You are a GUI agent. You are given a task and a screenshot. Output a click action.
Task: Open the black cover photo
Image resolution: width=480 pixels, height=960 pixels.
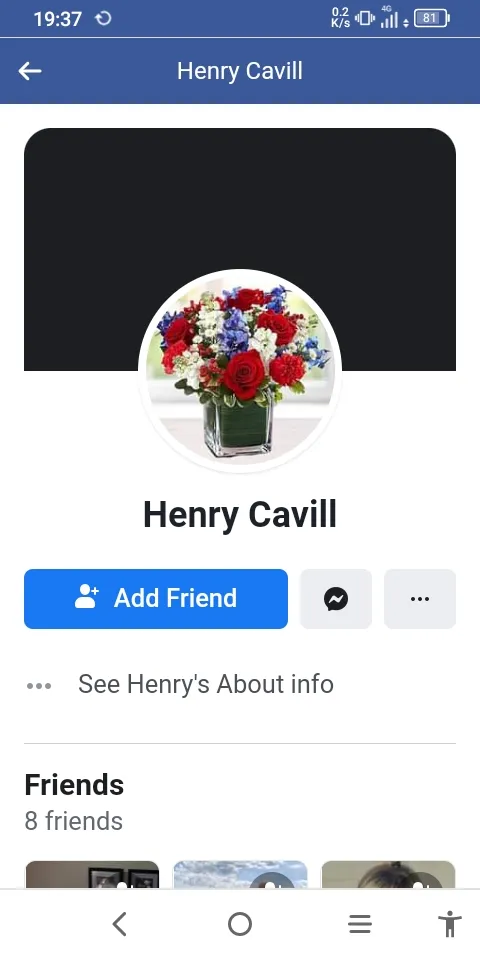click(x=240, y=202)
